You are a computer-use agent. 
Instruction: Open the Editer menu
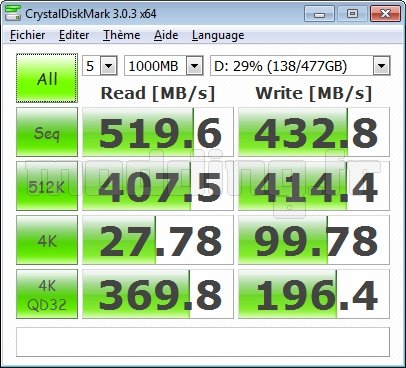pos(74,35)
